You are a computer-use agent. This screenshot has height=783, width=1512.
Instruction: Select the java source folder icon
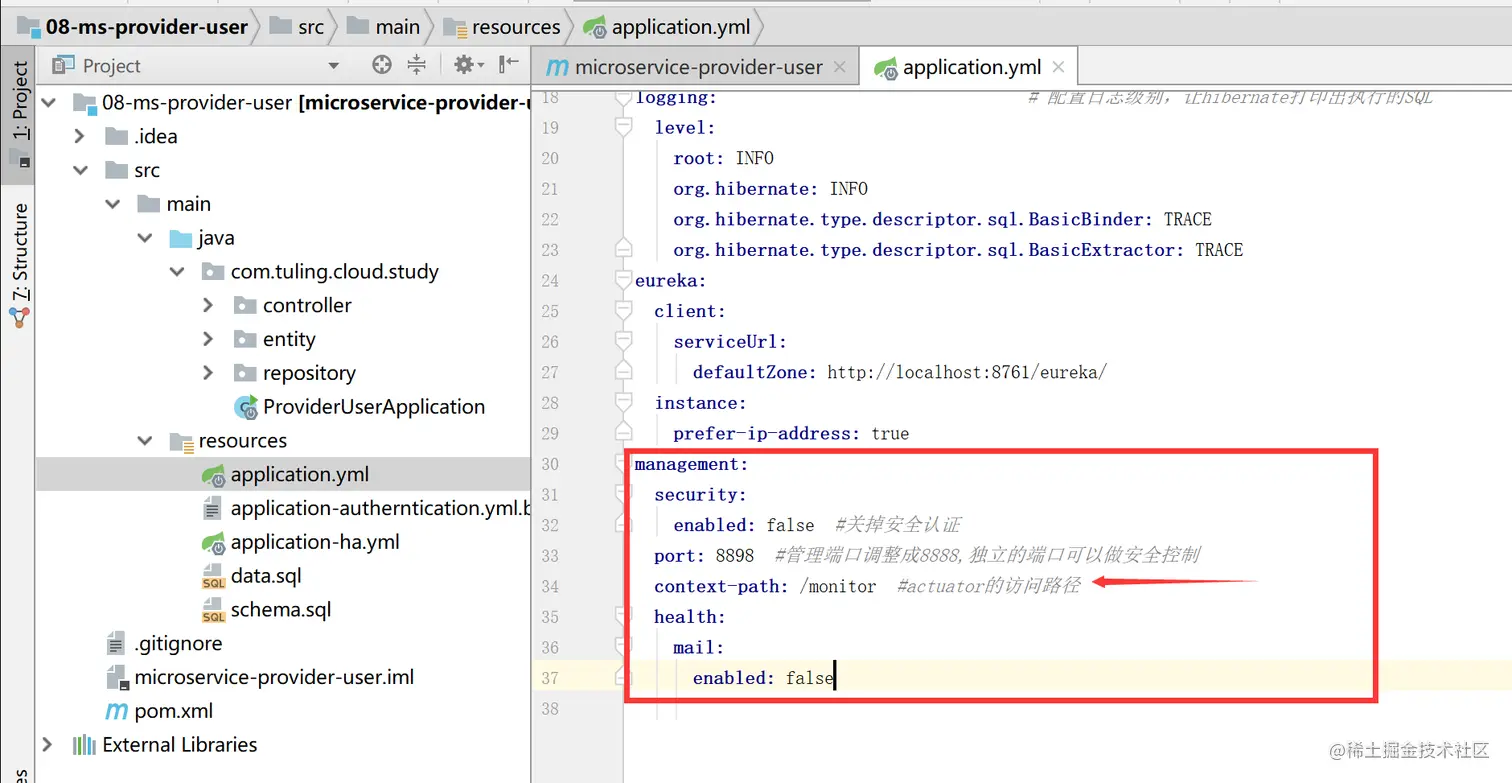[x=181, y=238]
